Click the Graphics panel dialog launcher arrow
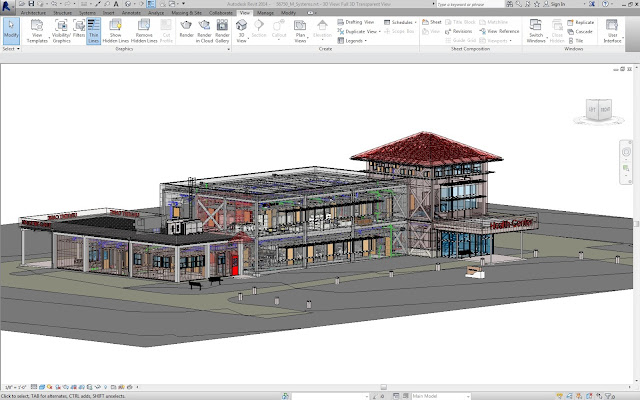Screen dimensions: 640x400 point(229,49)
